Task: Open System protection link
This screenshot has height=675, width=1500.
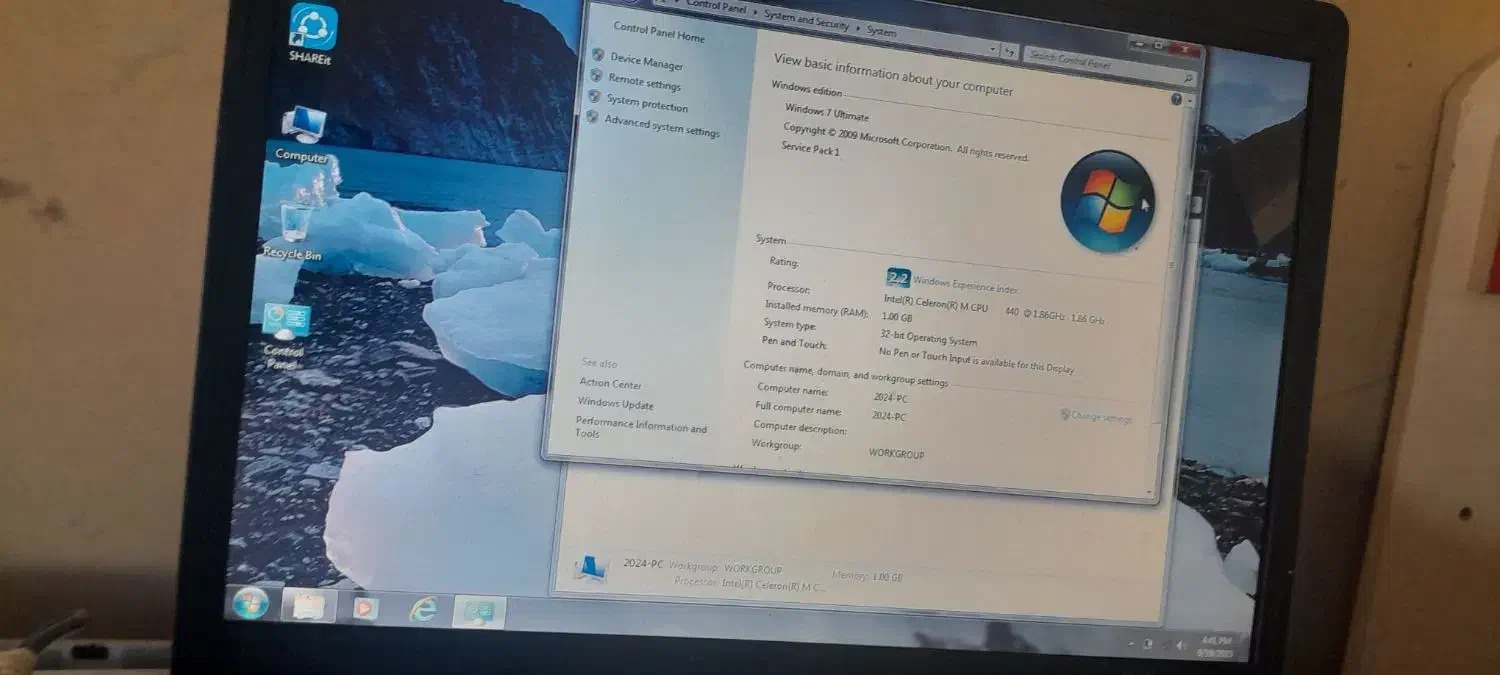Action: [647, 104]
